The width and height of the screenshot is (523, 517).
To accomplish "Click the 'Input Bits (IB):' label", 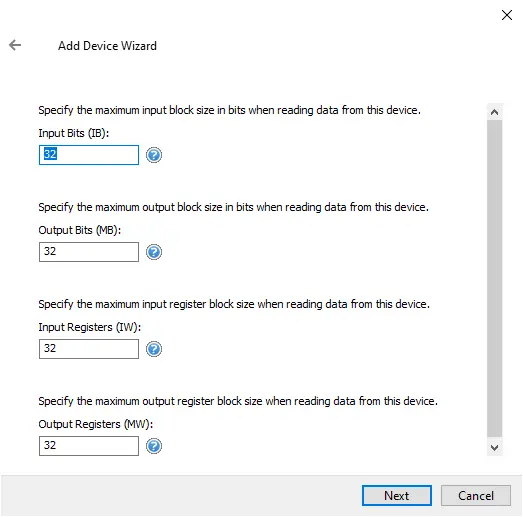I will 74,133.
